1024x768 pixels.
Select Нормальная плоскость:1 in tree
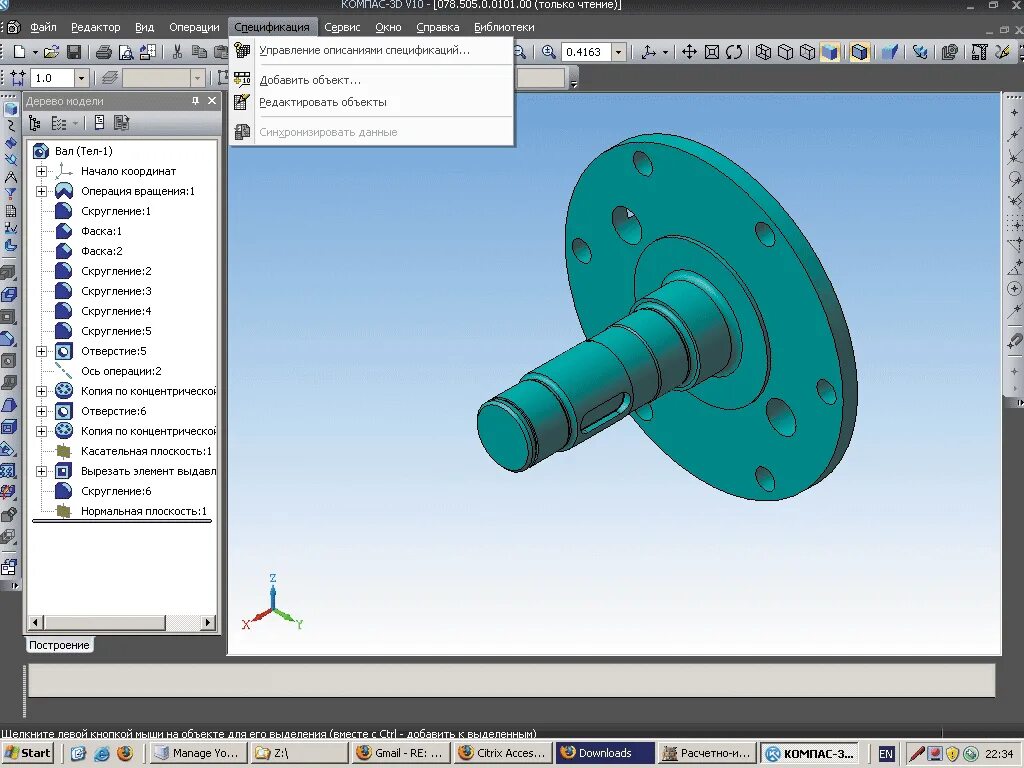144,511
